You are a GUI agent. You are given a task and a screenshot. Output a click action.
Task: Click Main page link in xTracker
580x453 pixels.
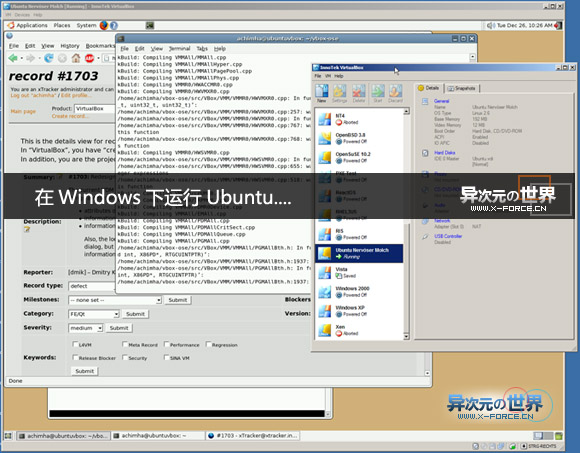[x=23, y=111]
